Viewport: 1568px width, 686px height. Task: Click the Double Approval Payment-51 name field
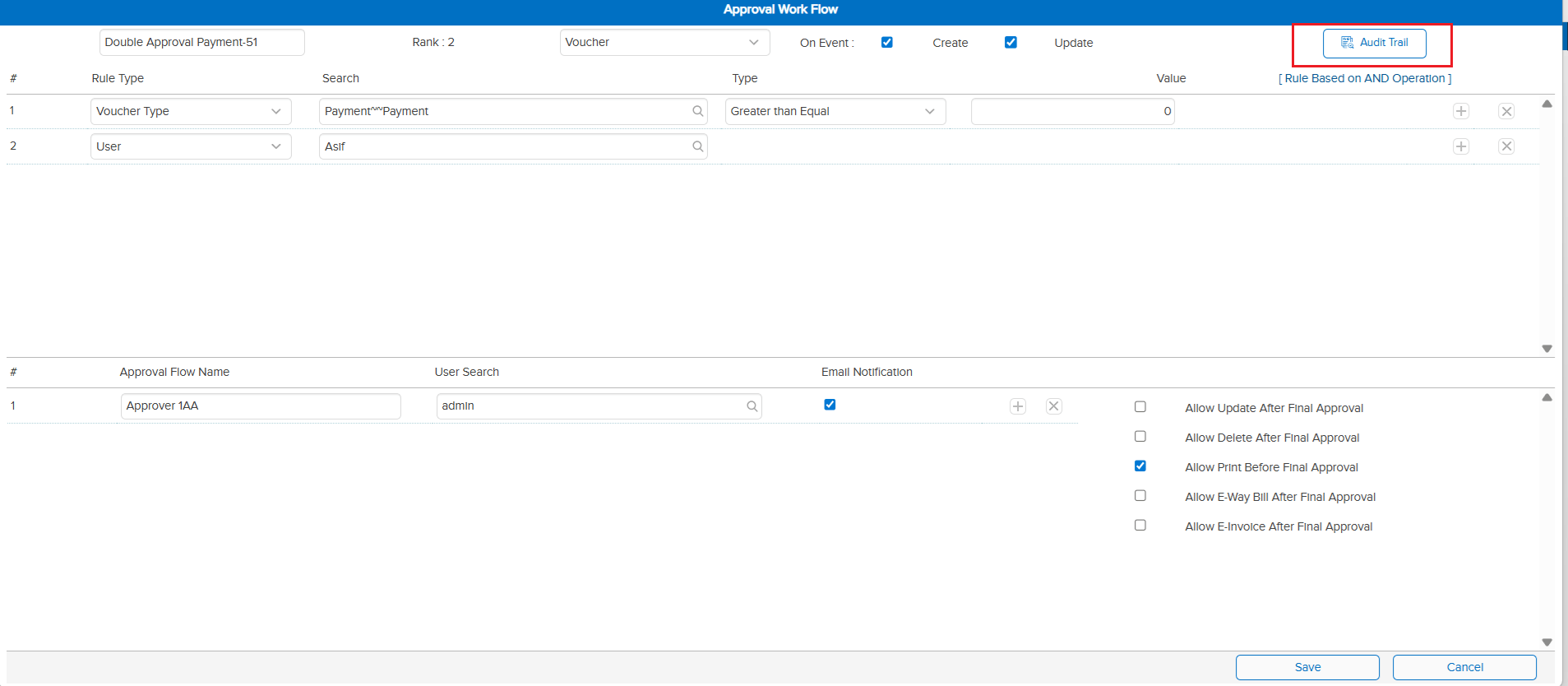202,42
